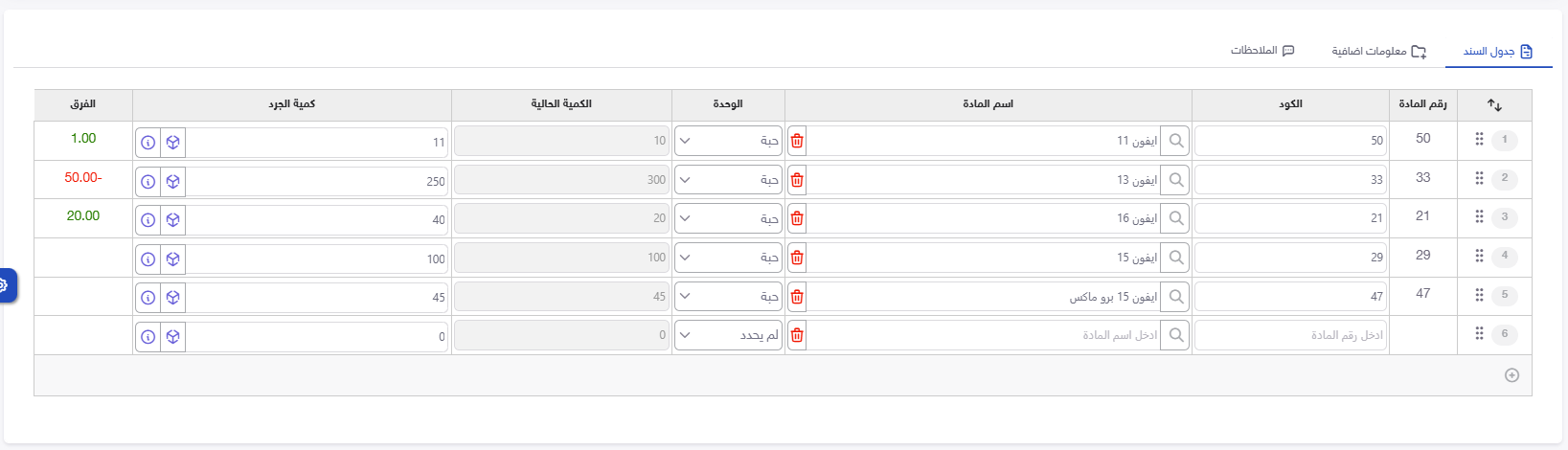Open unit dropdown showing لم يحدد

pyautogui.click(x=728, y=335)
